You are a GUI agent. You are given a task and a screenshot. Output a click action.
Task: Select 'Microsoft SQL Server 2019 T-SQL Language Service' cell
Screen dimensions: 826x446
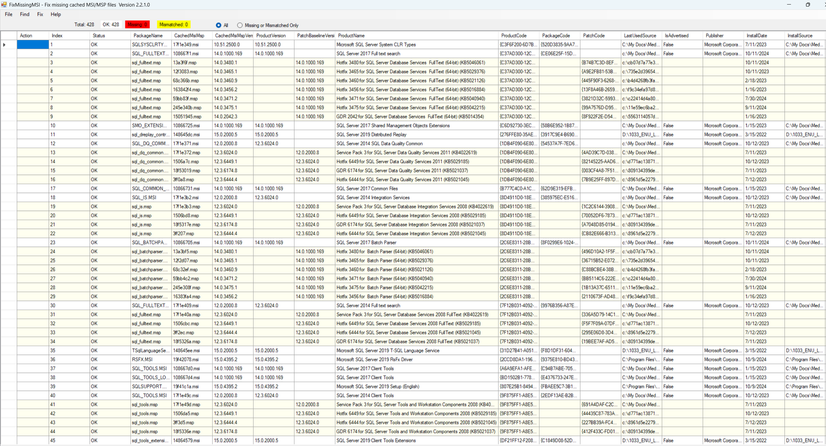(x=417, y=351)
